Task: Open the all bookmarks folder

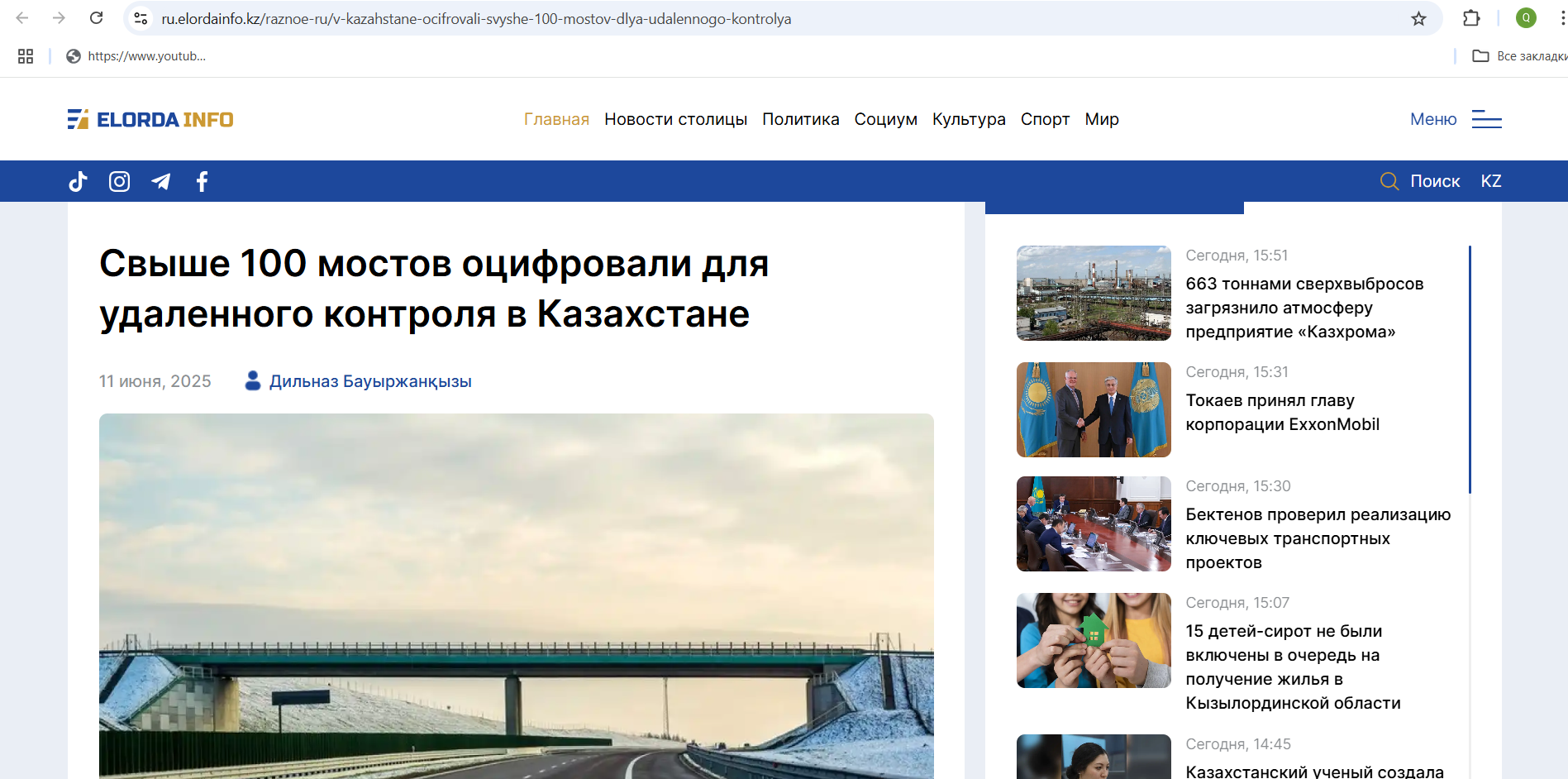Action: tap(1519, 56)
